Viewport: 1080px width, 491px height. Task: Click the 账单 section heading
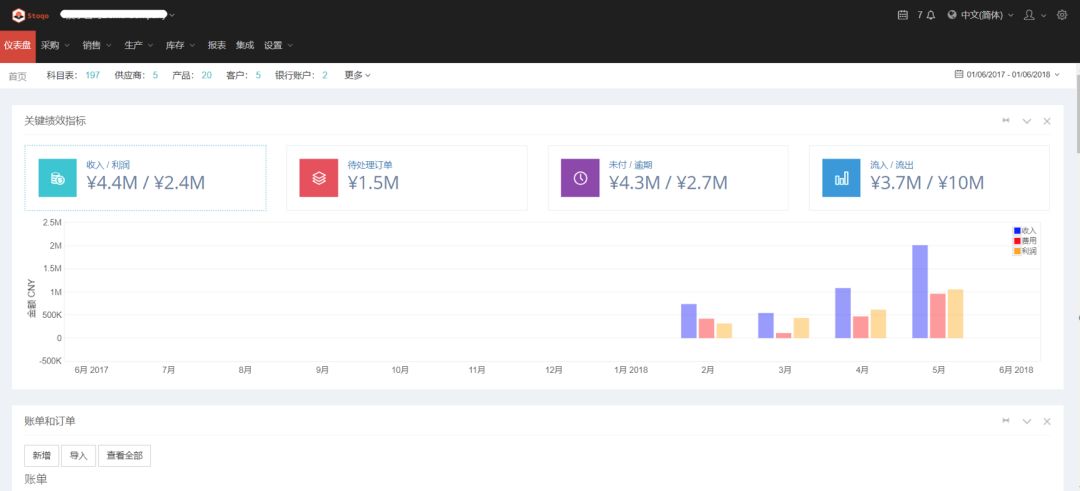pyautogui.click(x=36, y=479)
